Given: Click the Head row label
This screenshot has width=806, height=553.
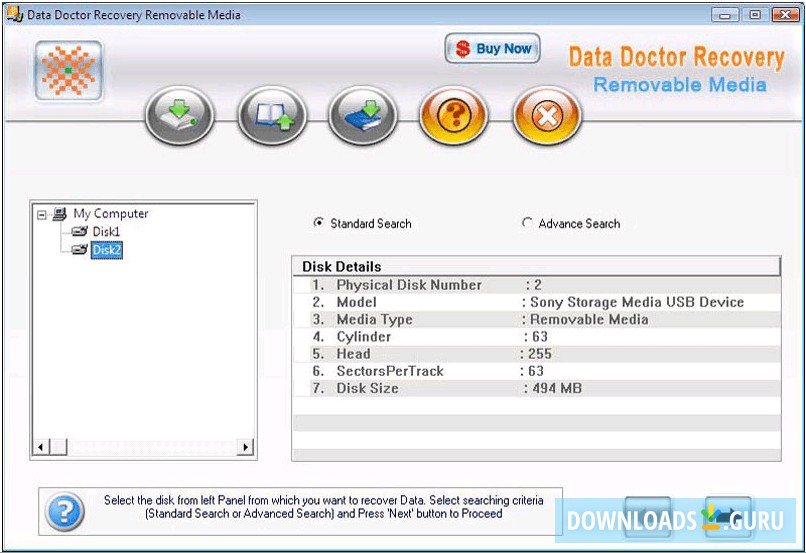Looking at the screenshot, I should point(353,354).
